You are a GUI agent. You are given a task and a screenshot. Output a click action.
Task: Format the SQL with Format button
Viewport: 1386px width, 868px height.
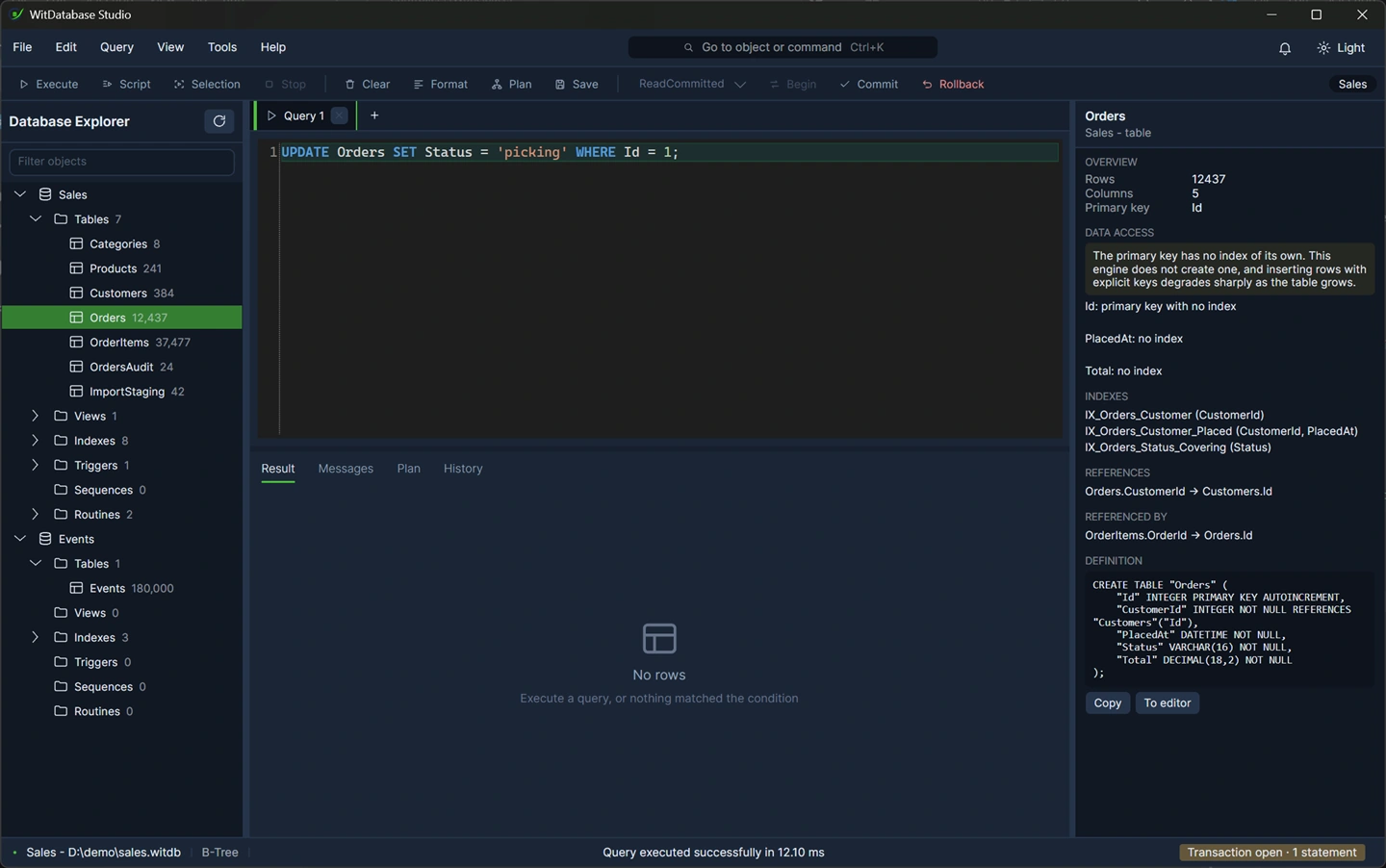tap(441, 84)
